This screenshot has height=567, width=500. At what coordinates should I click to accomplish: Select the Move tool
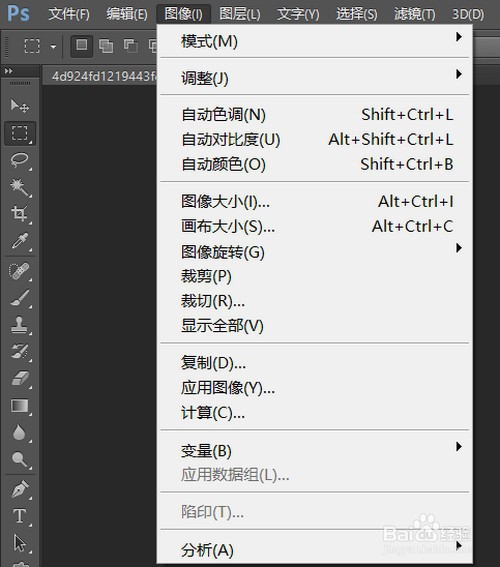tap(20, 106)
